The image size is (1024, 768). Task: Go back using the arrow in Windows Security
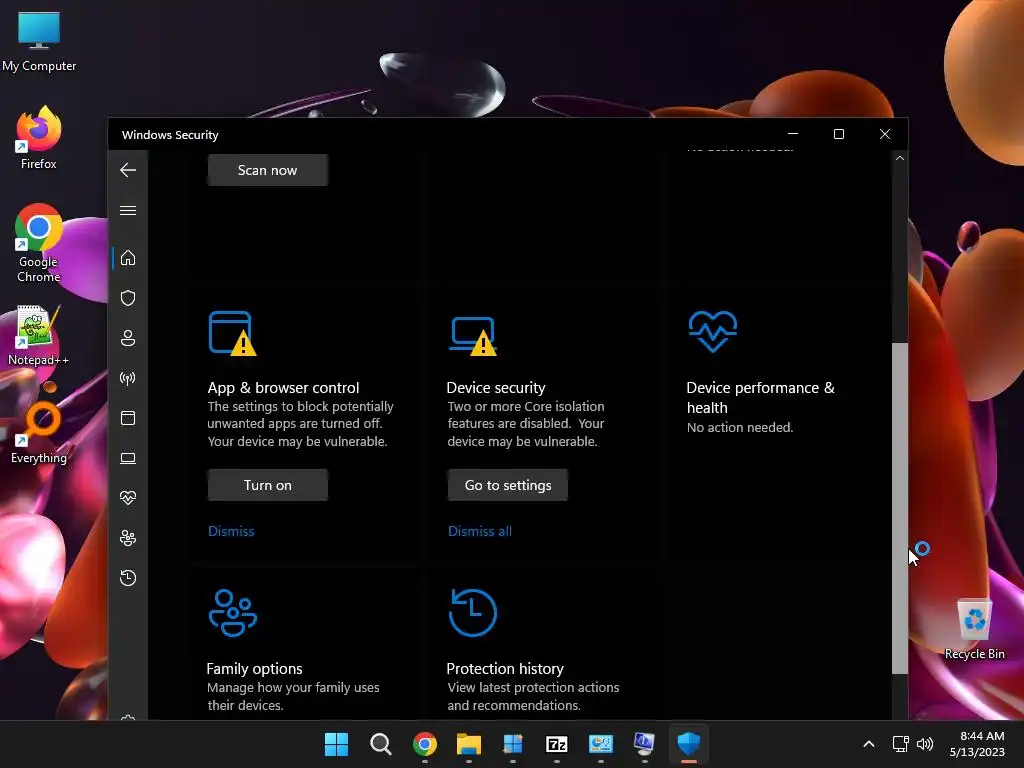[128, 170]
